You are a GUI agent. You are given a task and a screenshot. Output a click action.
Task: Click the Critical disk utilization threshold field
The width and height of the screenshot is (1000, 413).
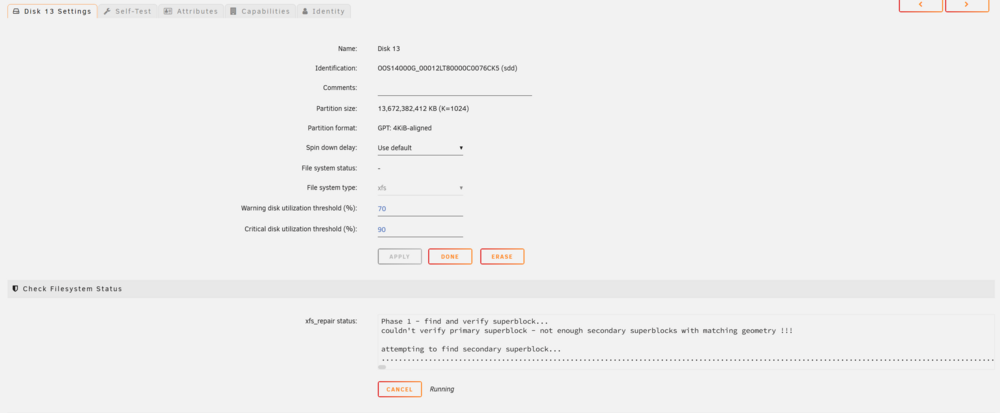(420, 229)
